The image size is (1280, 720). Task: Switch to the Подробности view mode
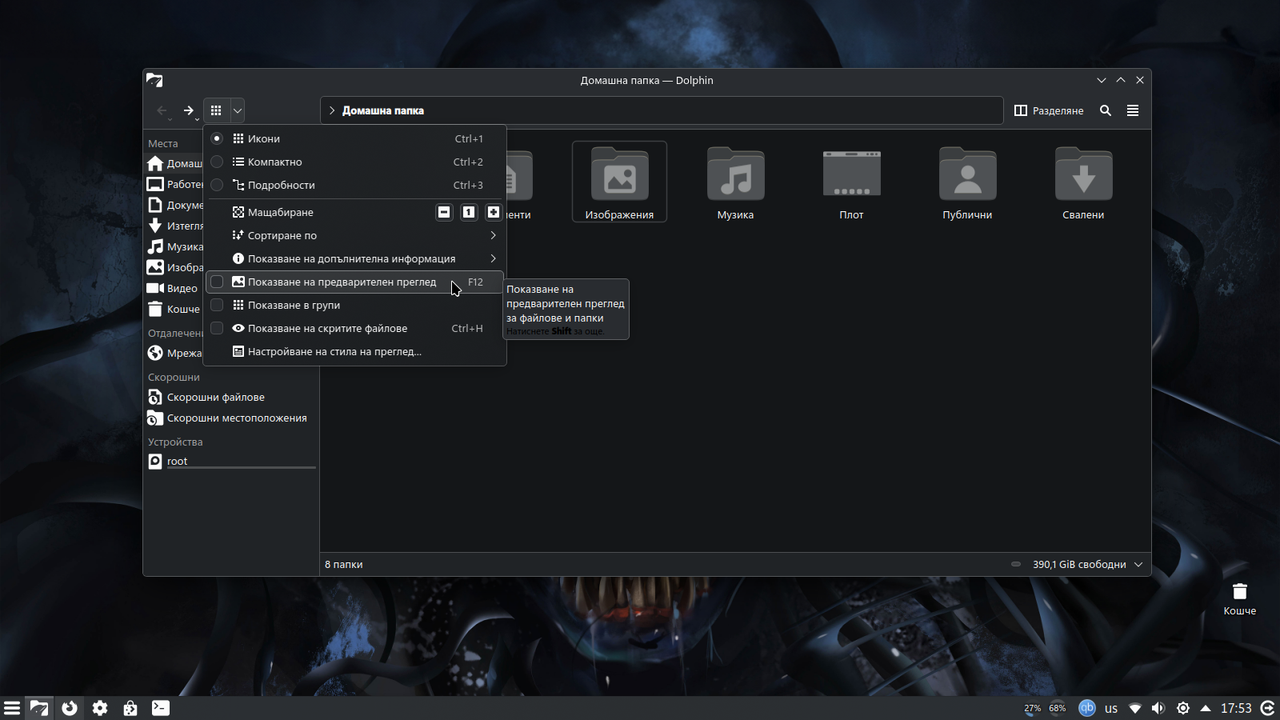pyautogui.click(x=355, y=185)
